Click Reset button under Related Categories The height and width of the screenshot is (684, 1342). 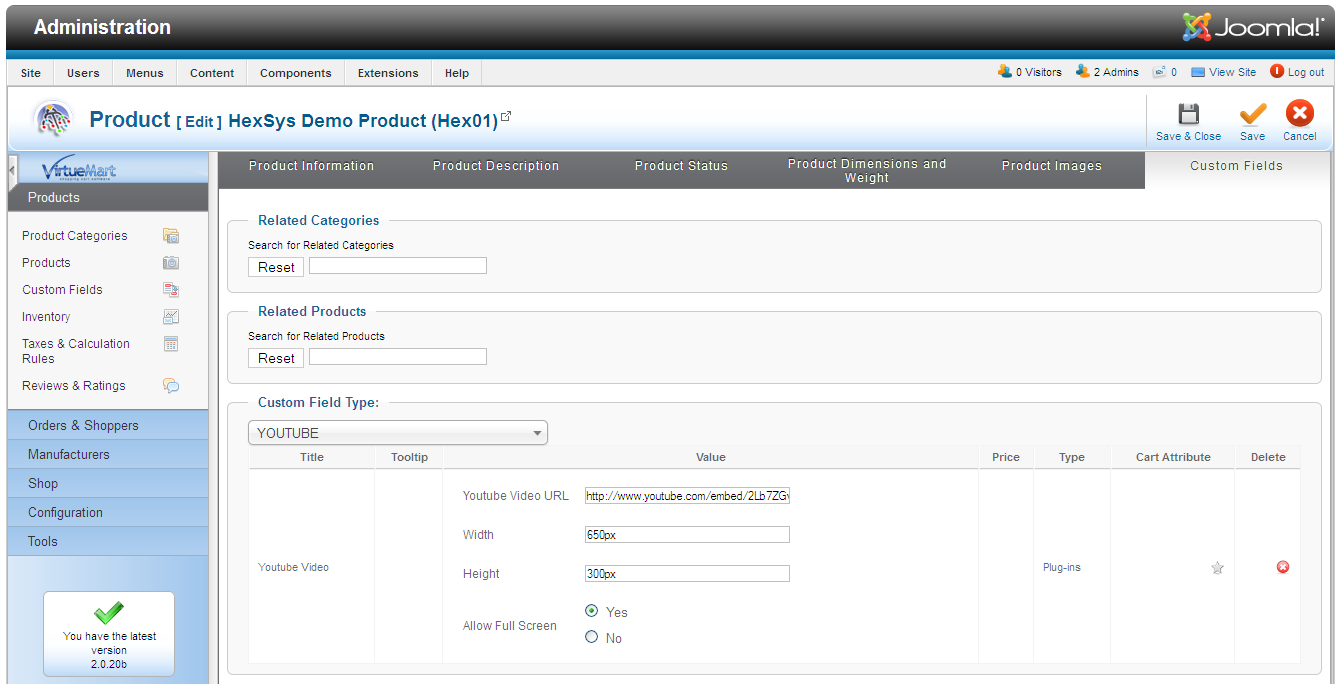pyautogui.click(x=276, y=267)
